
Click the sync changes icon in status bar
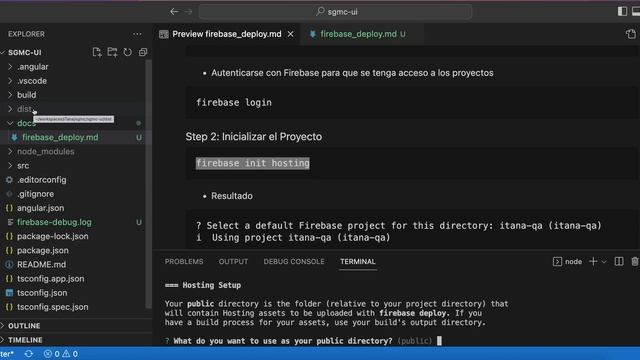coord(29,353)
